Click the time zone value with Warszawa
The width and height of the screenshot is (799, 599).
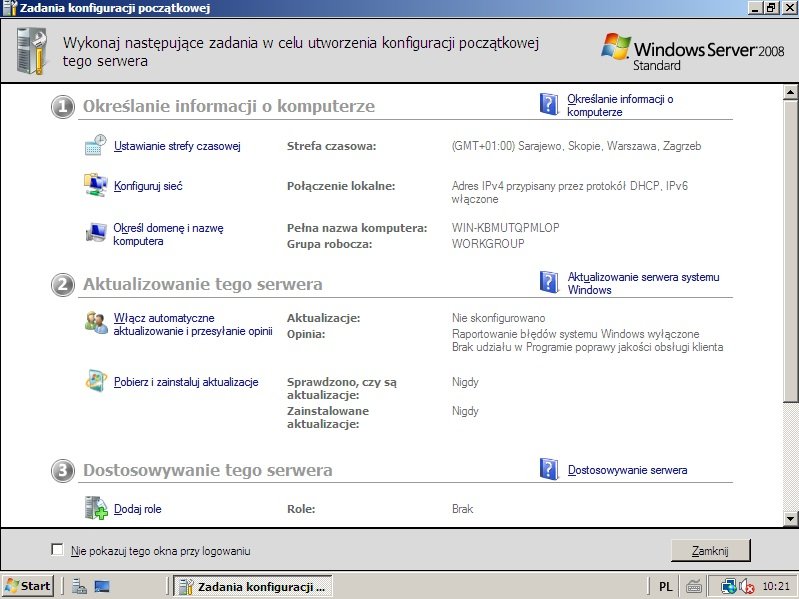point(576,146)
